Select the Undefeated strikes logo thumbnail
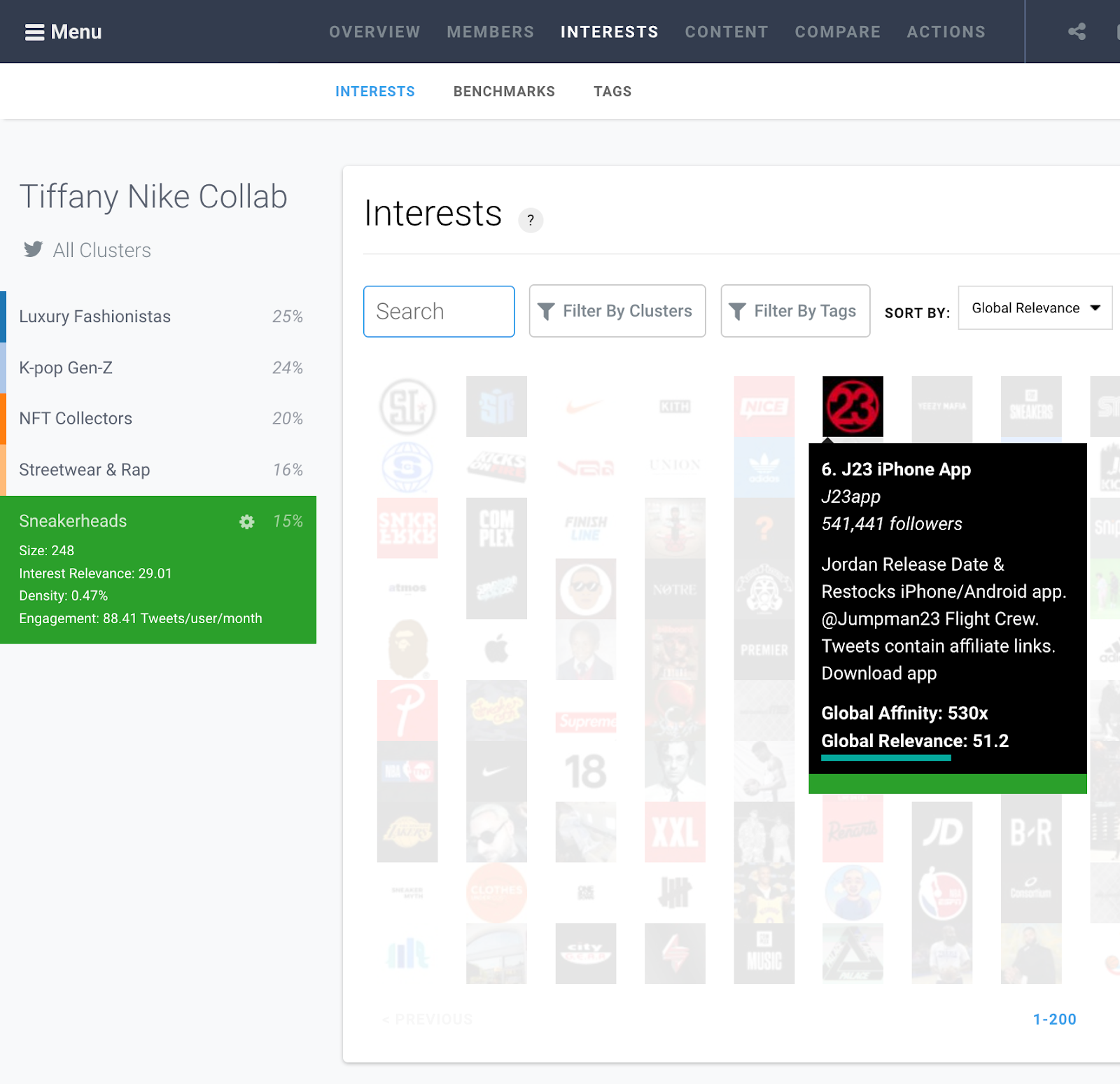 pyautogui.click(x=675, y=893)
